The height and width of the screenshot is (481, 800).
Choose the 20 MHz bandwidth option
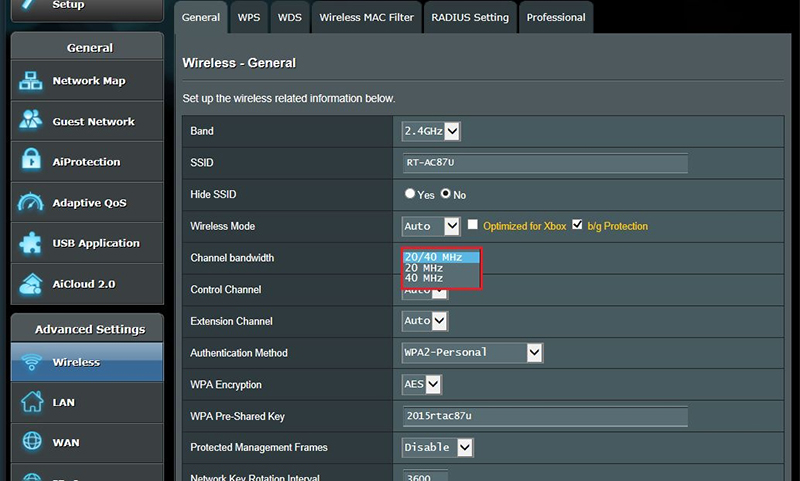pyautogui.click(x=441, y=268)
